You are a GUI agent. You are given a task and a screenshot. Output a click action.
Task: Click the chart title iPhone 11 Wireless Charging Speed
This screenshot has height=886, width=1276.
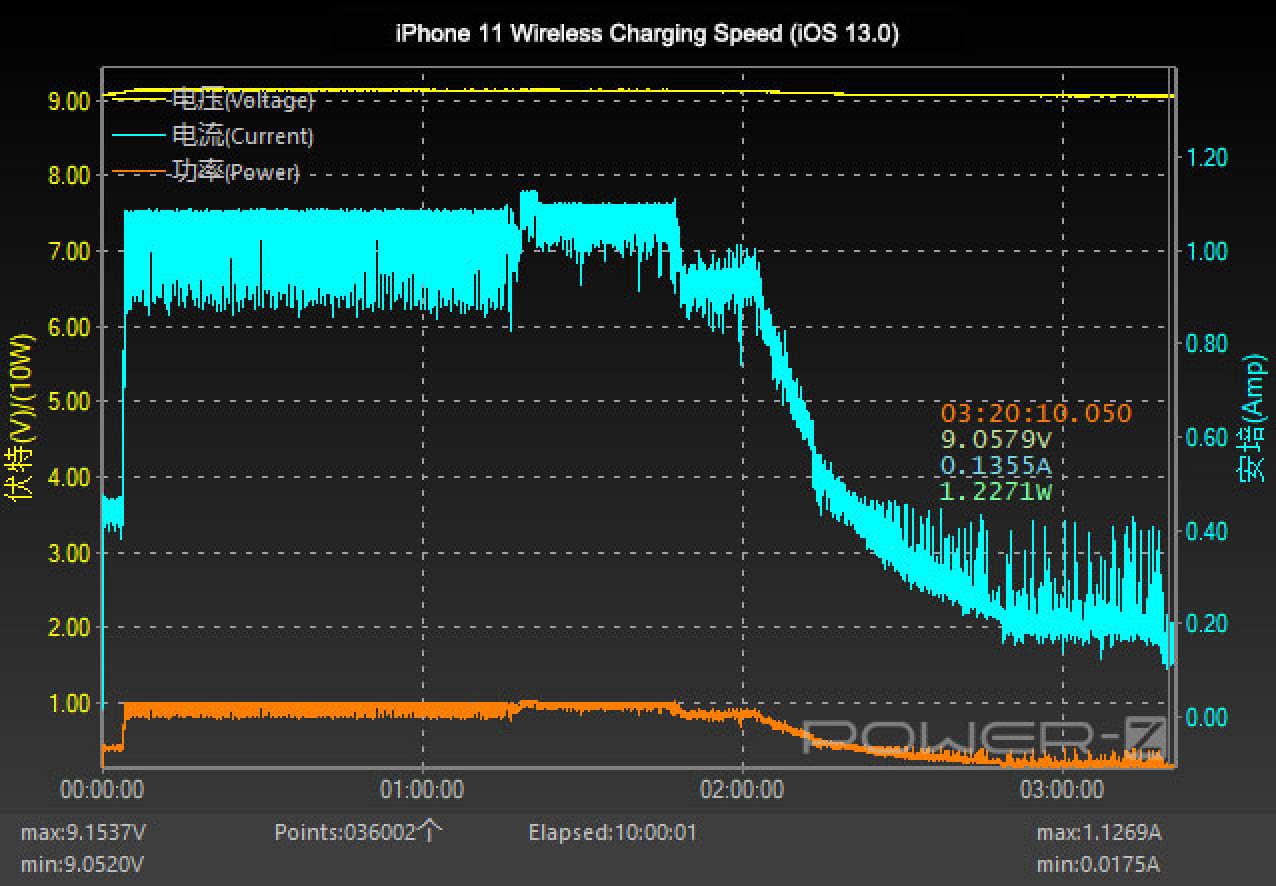click(647, 33)
